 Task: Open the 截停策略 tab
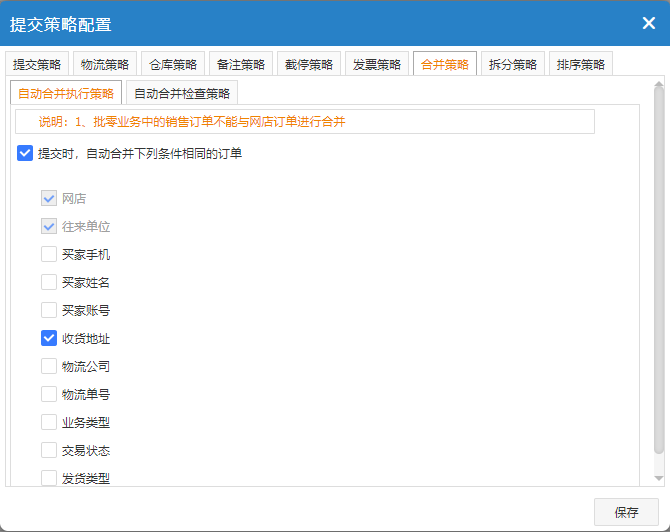click(x=309, y=64)
